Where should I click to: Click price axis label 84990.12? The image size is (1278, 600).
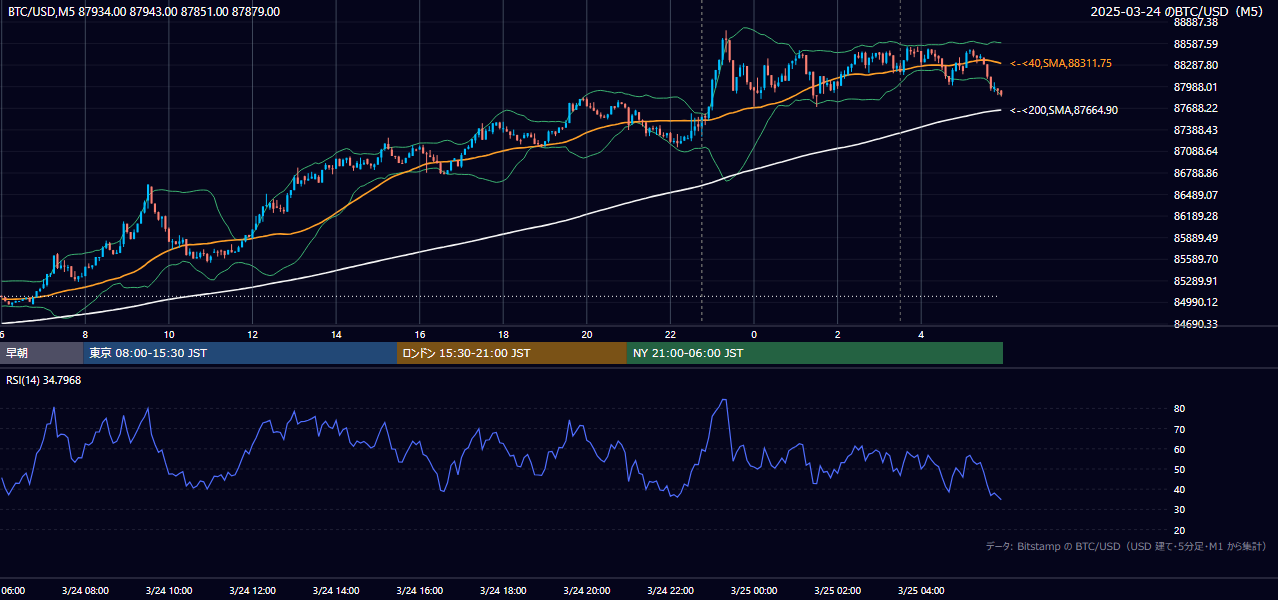[1196, 302]
